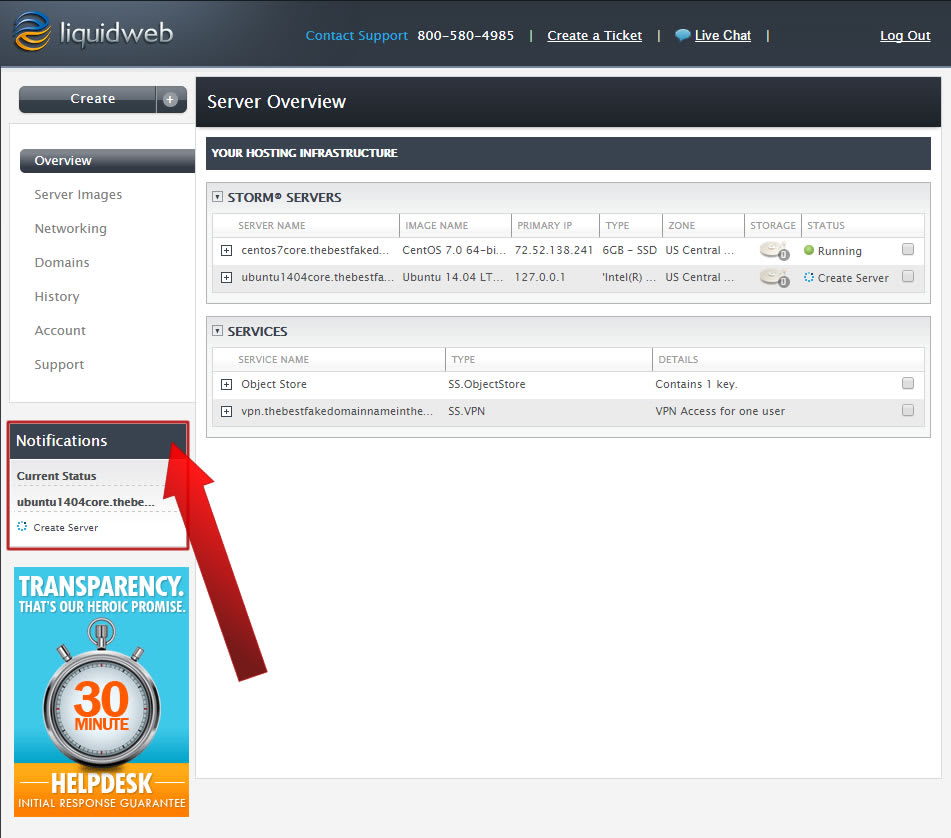Click spinner icon beside Create Server status in table

[808, 277]
